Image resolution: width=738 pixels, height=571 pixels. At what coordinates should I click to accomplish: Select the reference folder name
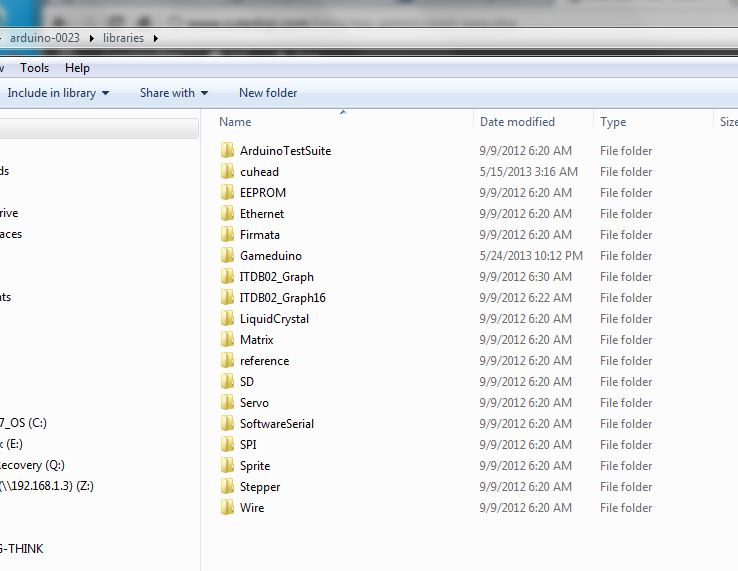pyautogui.click(x=265, y=361)
